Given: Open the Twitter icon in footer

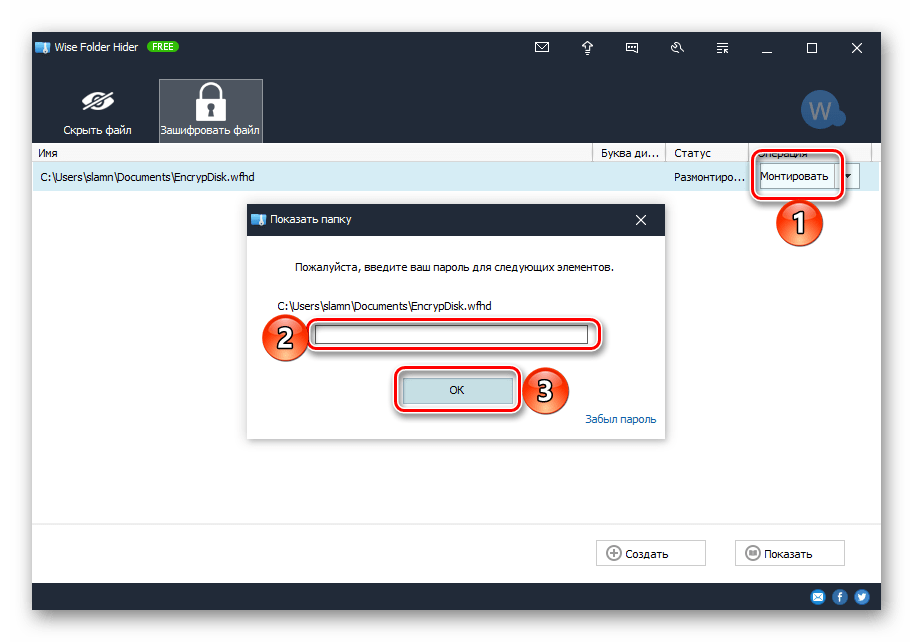Looking at the screenshot, I should (x=862, y=597).
